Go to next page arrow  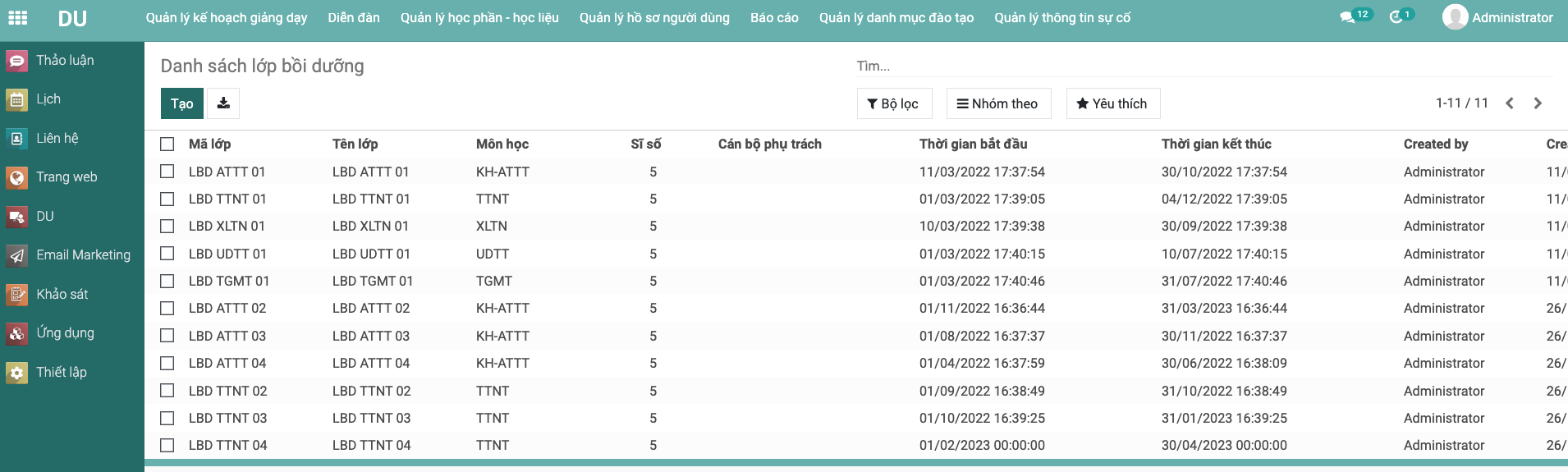click(1538, 103)
